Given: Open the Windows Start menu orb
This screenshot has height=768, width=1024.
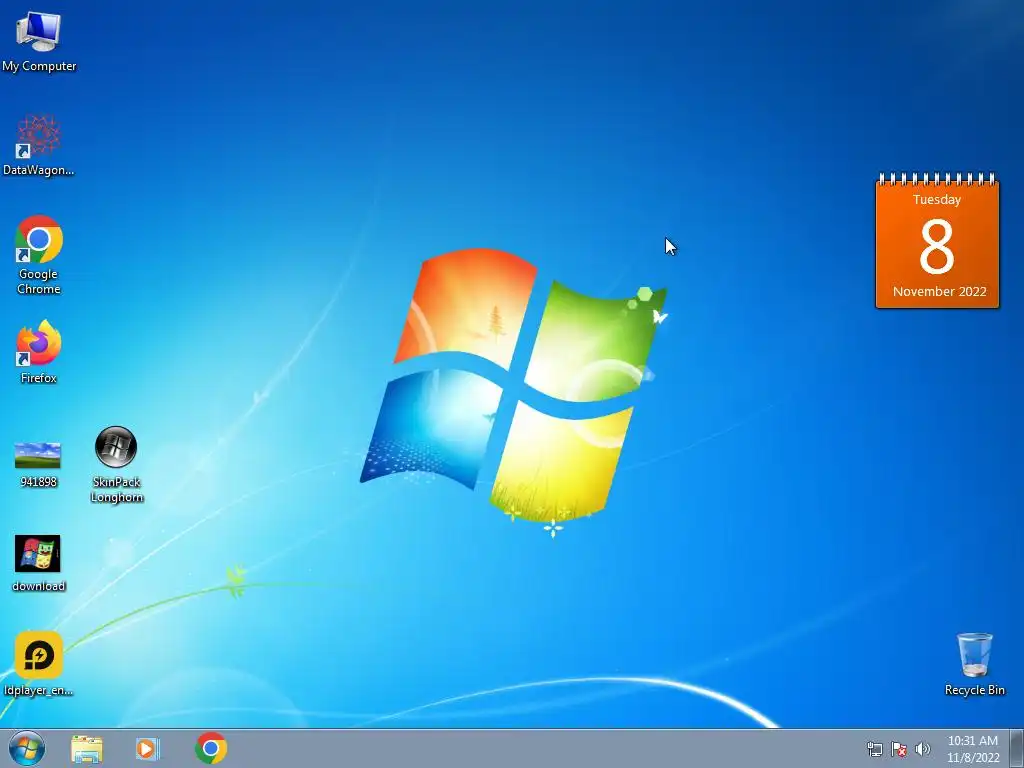Looking at the screenshot, I should pyautogui.click(x=27, y=748).
